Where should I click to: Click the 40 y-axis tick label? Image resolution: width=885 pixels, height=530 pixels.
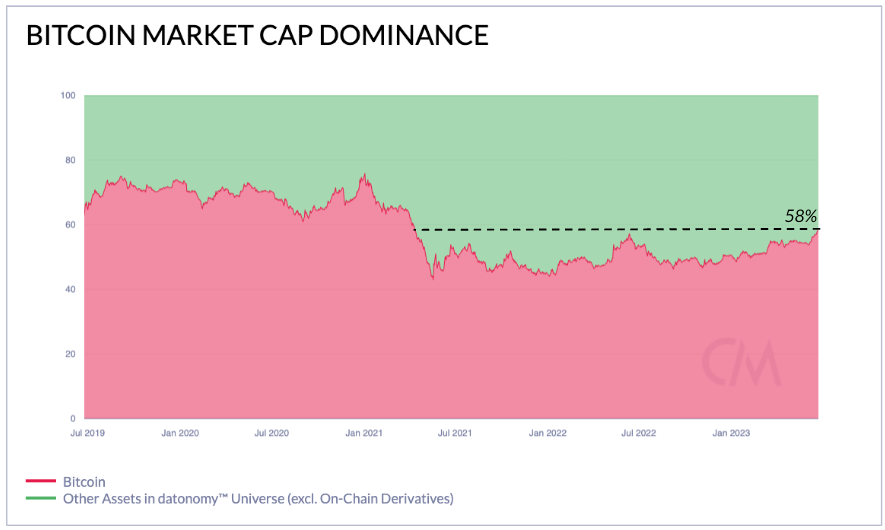70,290
